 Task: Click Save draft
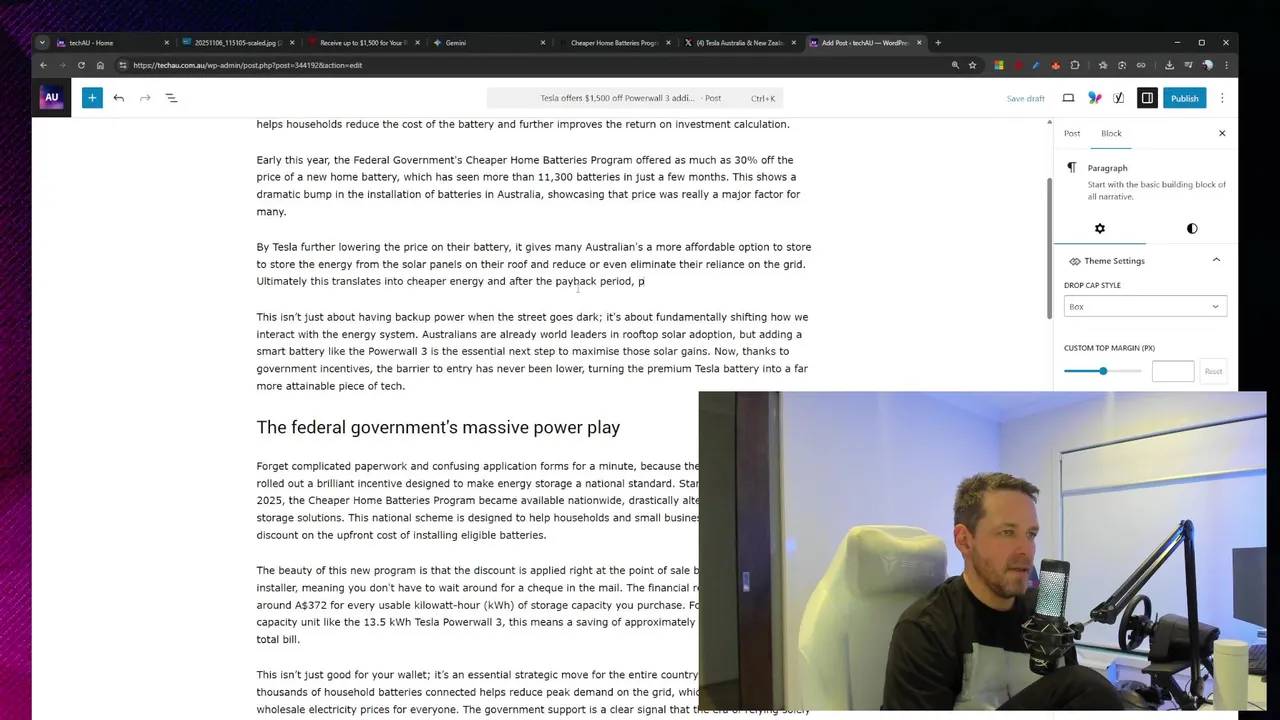(x=1025, y=98)
